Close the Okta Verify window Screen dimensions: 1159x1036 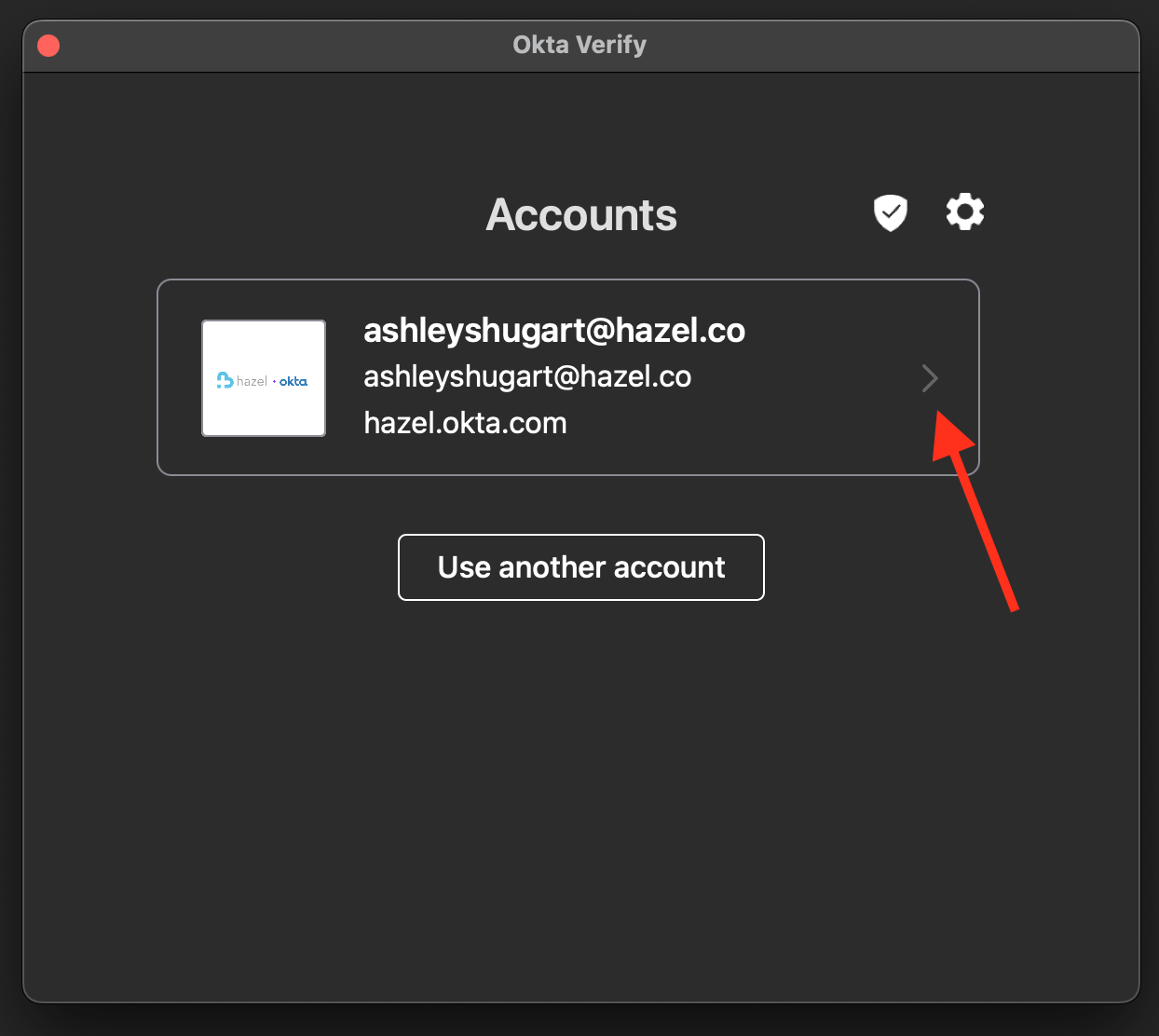click(48, 46)
